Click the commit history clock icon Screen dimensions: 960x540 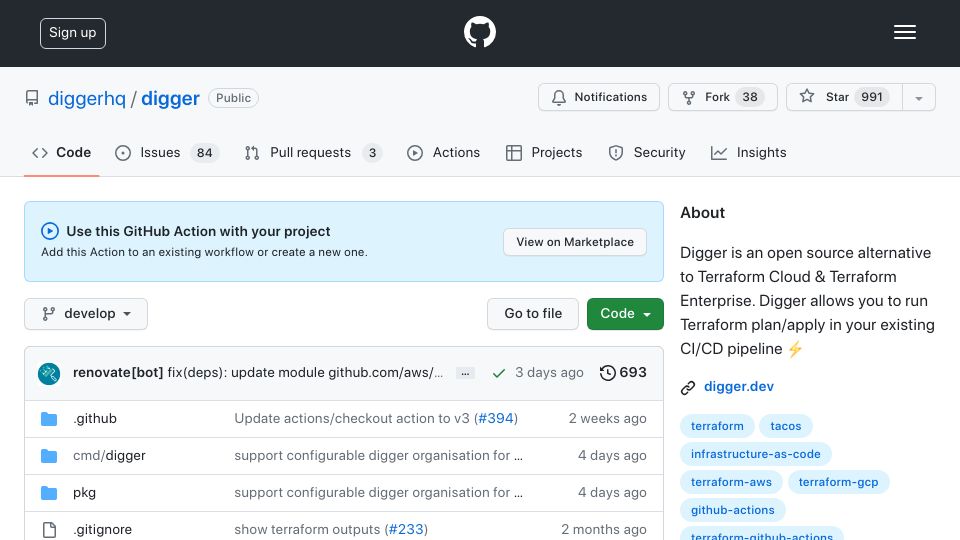tap(607, 373)
